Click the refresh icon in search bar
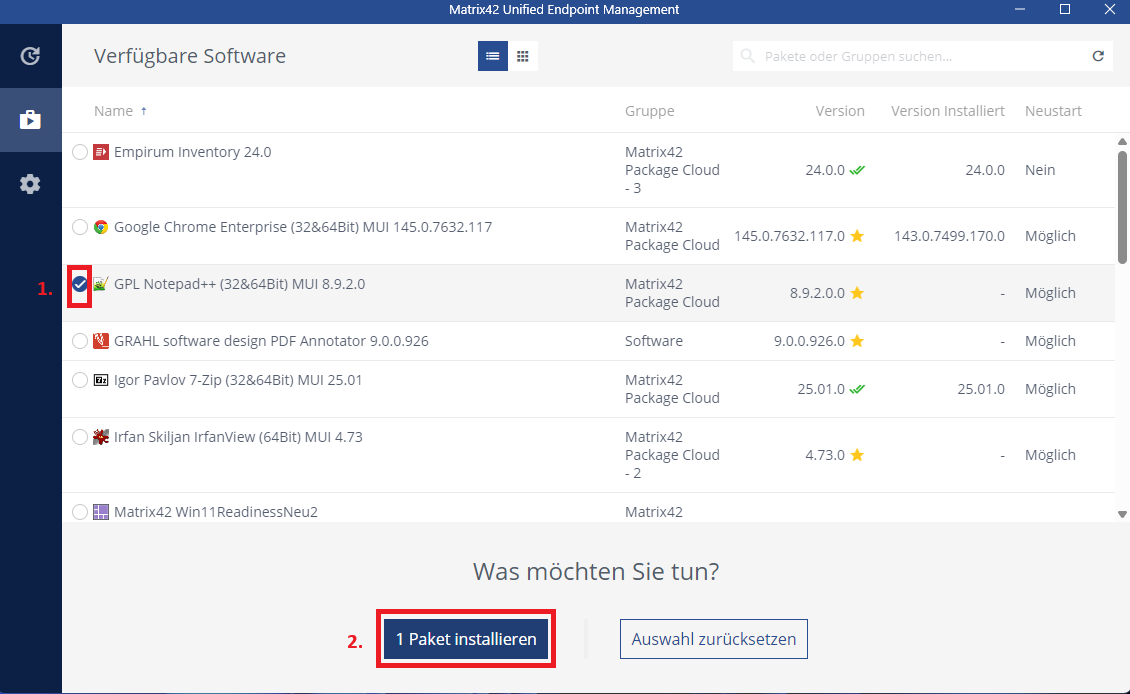This screenshot has height=694, width=1130. tap(1098, 57)
